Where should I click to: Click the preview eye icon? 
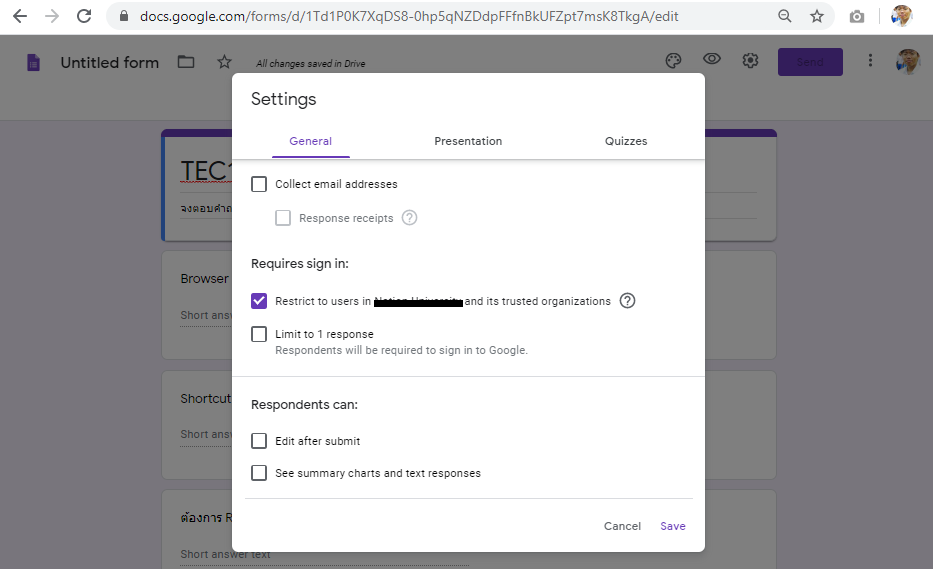point(712,61)
